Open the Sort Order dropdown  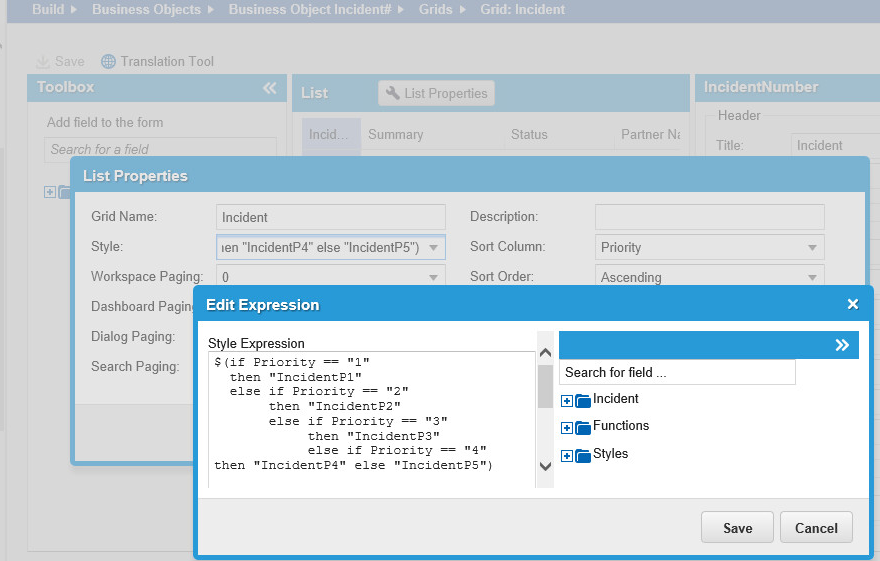(812, 278)
